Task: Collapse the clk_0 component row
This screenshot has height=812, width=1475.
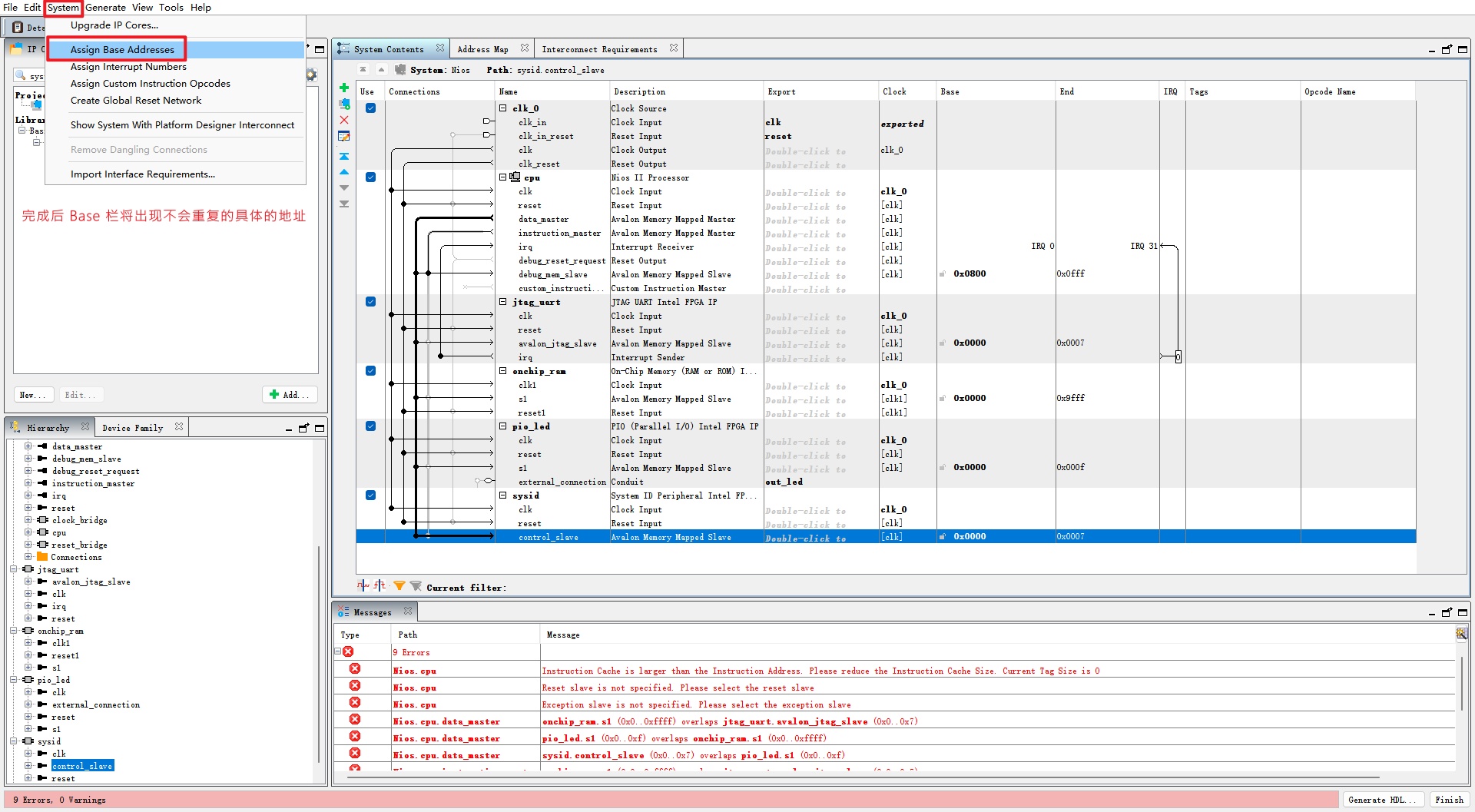Action: (503, 108)
